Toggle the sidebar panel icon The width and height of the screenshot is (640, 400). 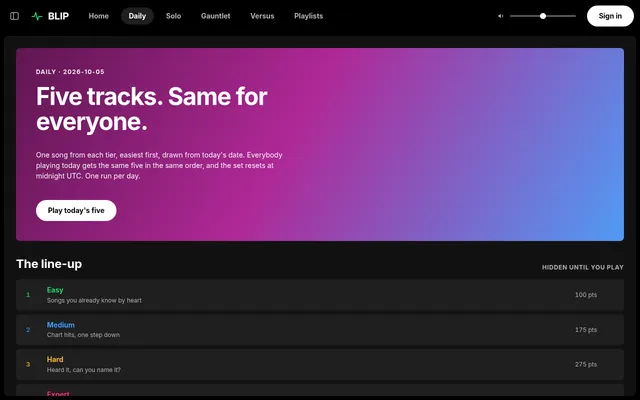coord(14,16)
